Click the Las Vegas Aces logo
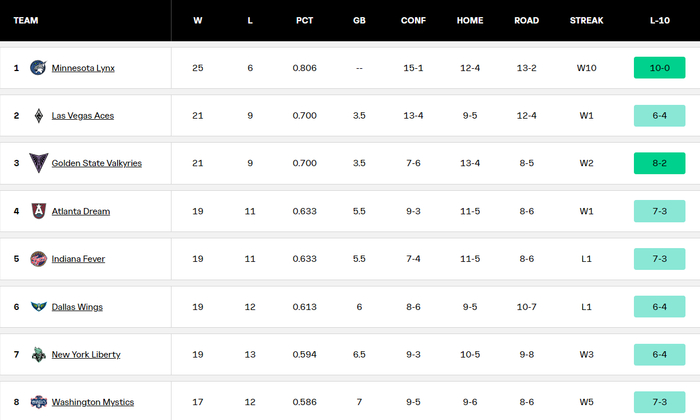The height and width of the screenshot is (420, 700). (x=39, y=116)
